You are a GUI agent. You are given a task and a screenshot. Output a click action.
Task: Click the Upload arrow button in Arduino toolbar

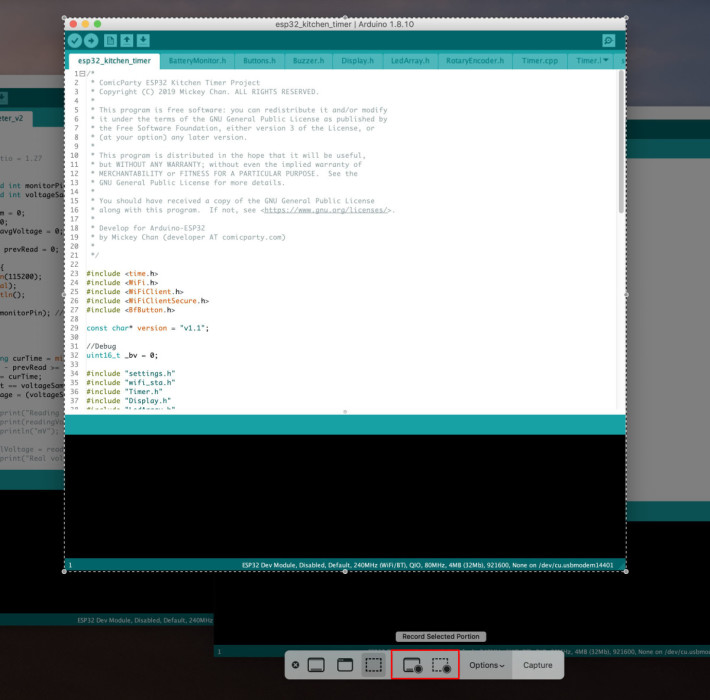pyautogui.click(x=91, y=41)
